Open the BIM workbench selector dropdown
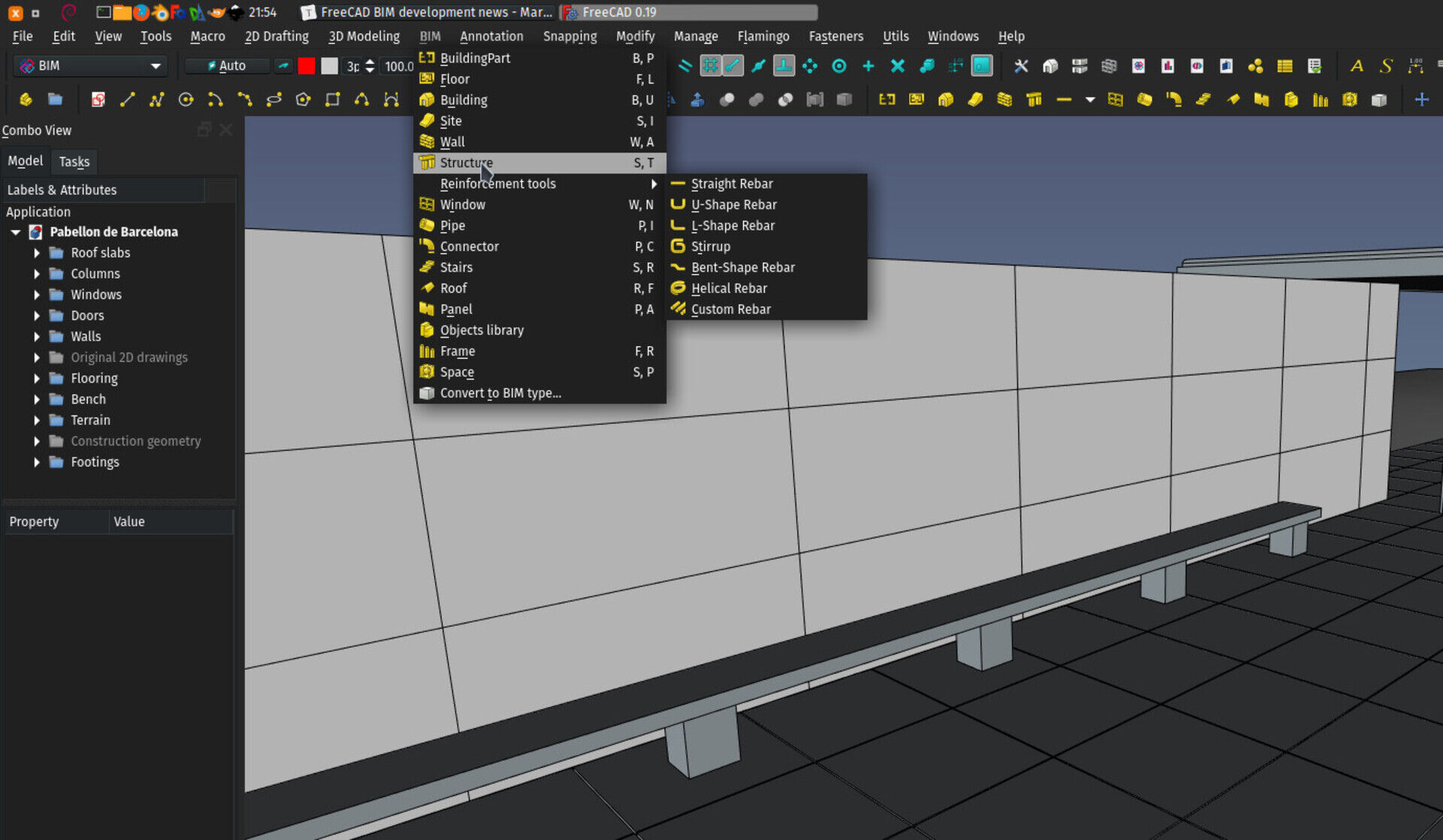The height and width of the screenshot is (840, 1443). point(90,66)
